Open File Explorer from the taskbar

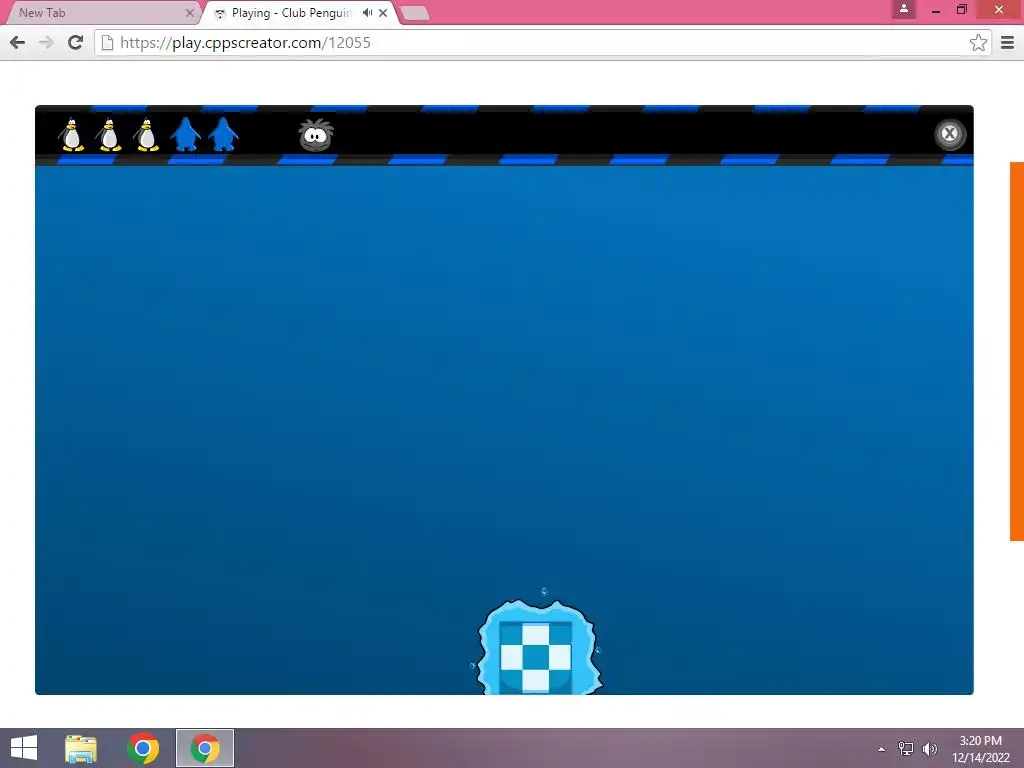[x=81, y=748]
